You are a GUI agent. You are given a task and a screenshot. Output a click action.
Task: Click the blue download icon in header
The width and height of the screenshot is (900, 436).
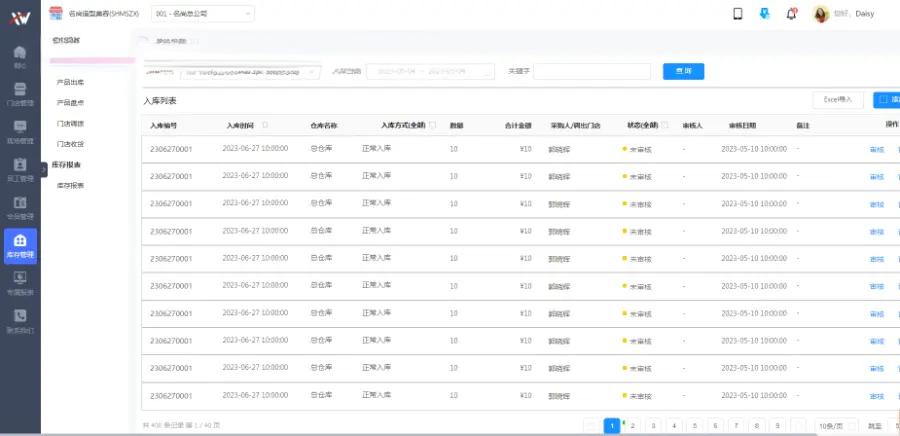(x=765, y=14)
